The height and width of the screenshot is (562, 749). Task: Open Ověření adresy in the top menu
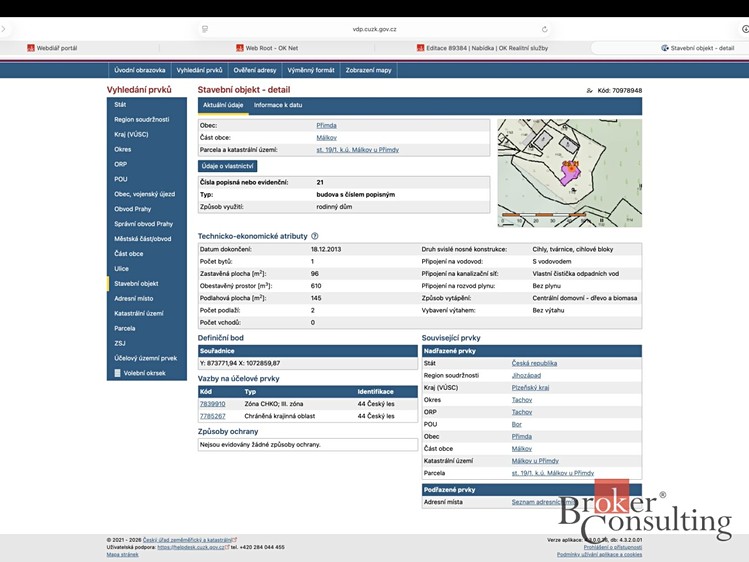tap(255, 70)
